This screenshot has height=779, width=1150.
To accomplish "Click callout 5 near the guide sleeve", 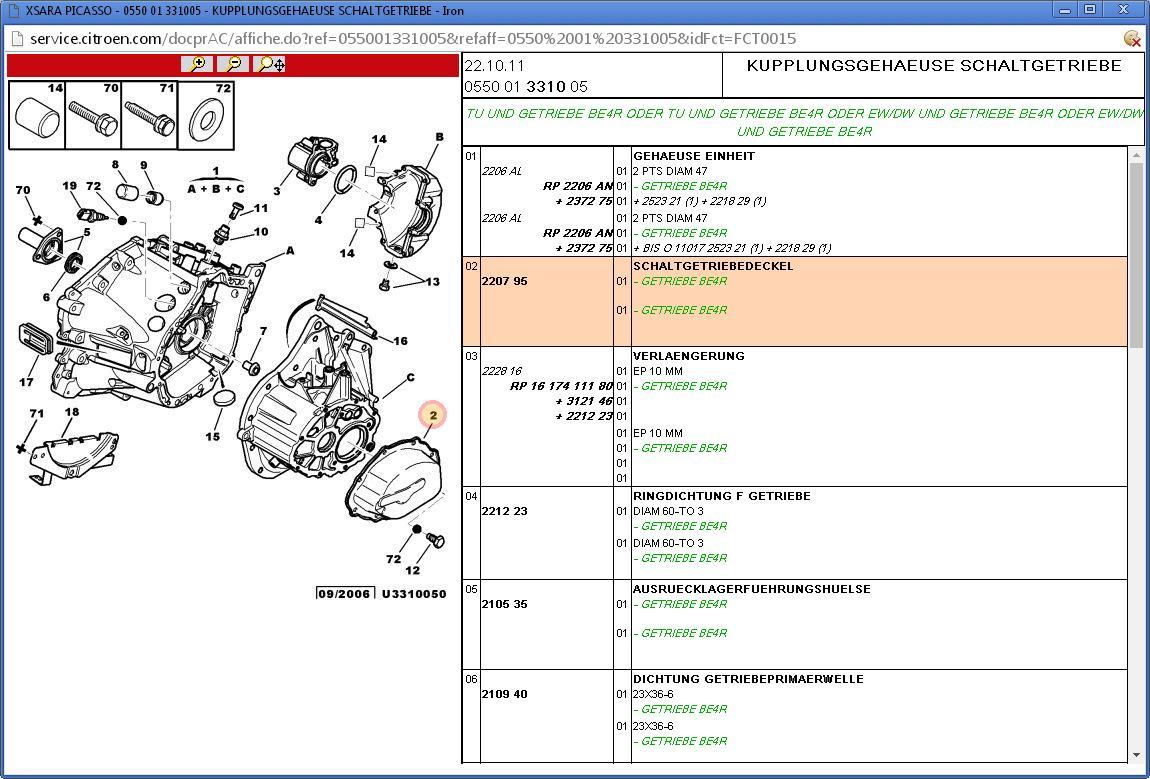I will pyautogui.click(x=87, y=233).
